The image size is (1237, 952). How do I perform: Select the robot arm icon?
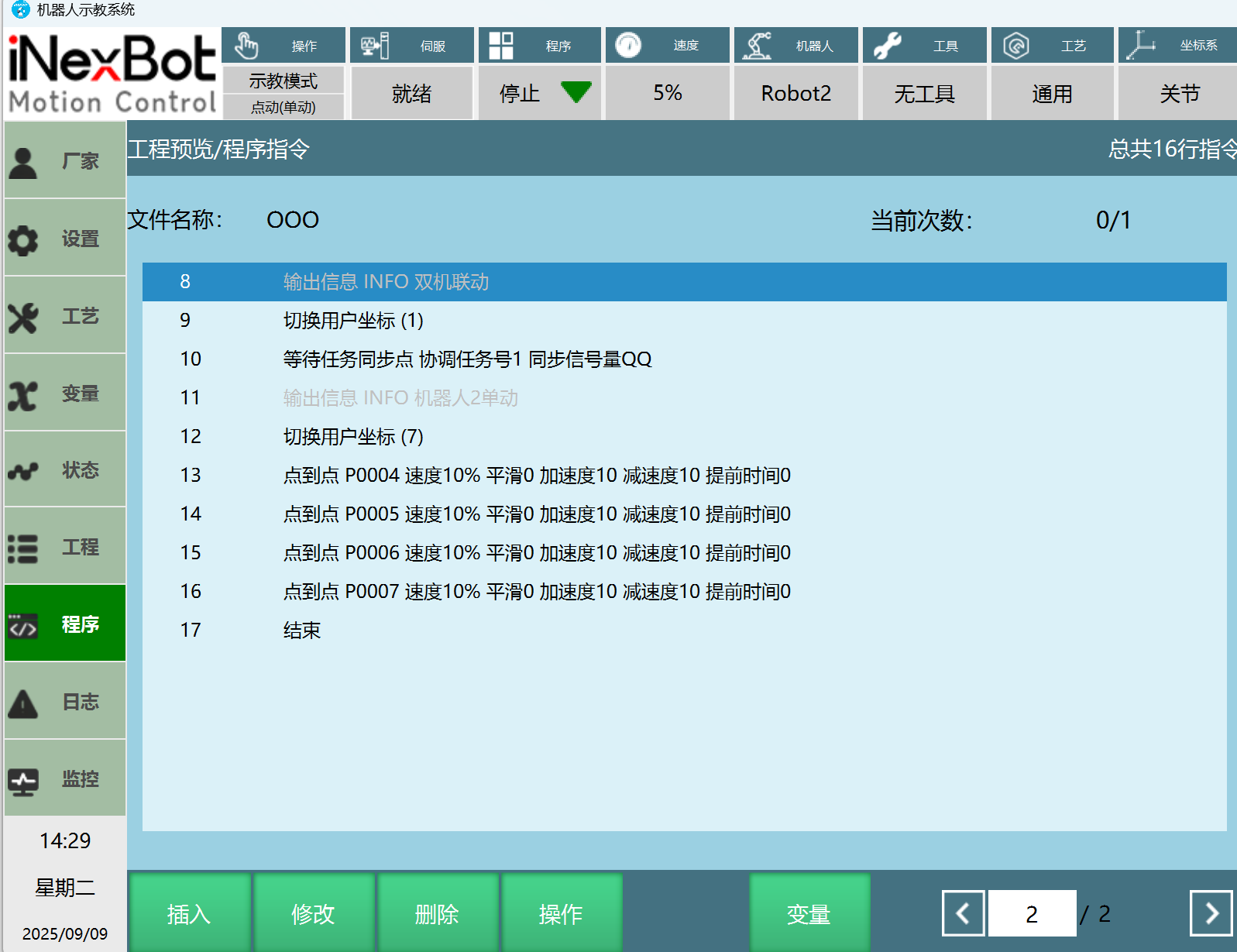click(x=757, y=46)
